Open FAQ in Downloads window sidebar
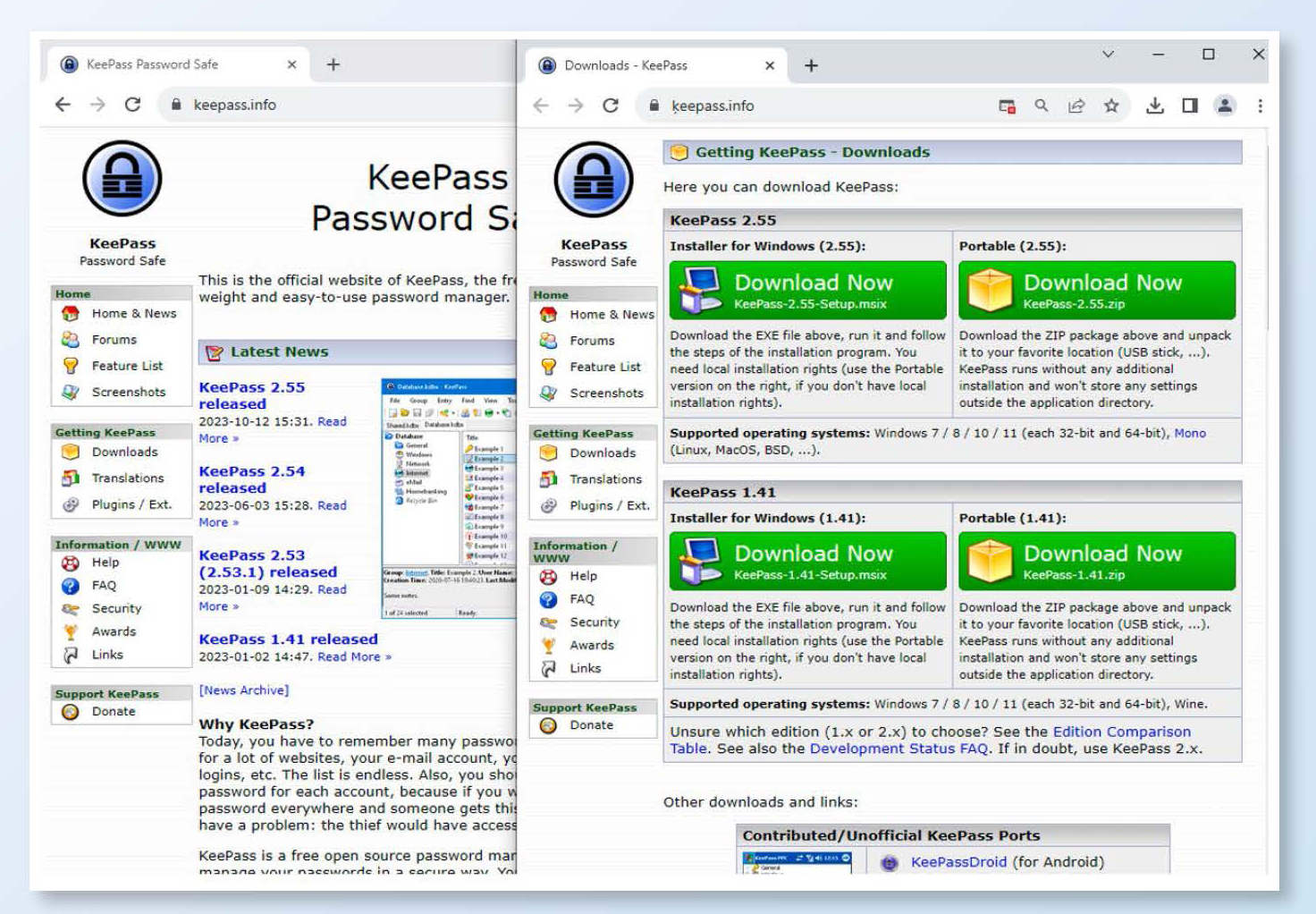The height and width of the screenshot is (914, 1316). pyautogui.click(x=581, y=599)
